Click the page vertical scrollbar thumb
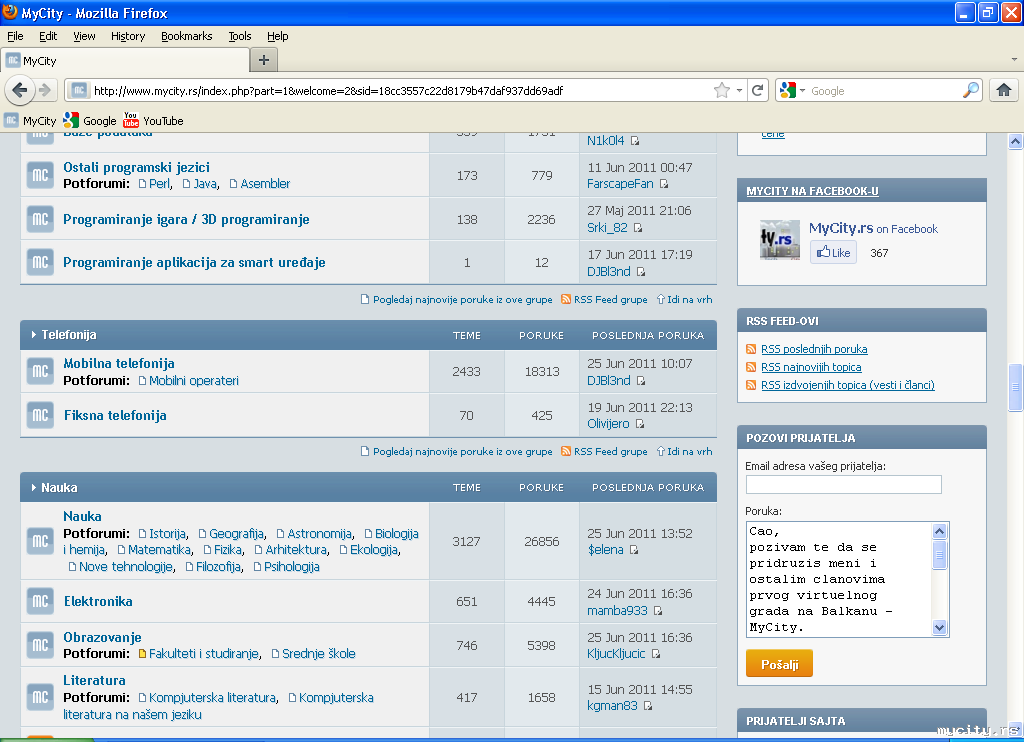 [1015, 387]
